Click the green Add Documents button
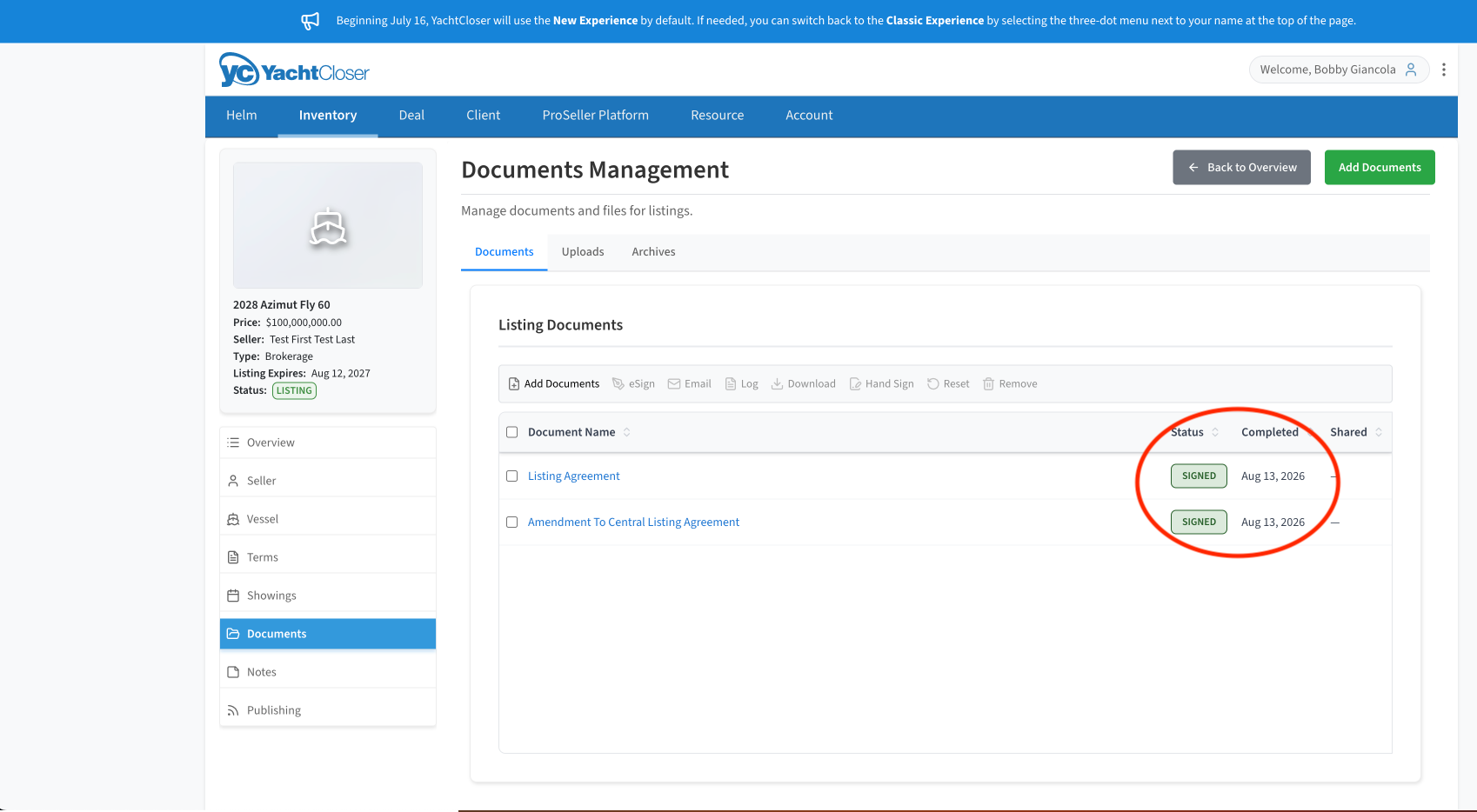The height and width of the screenshot is (812, 1477). coord(1380,168)
